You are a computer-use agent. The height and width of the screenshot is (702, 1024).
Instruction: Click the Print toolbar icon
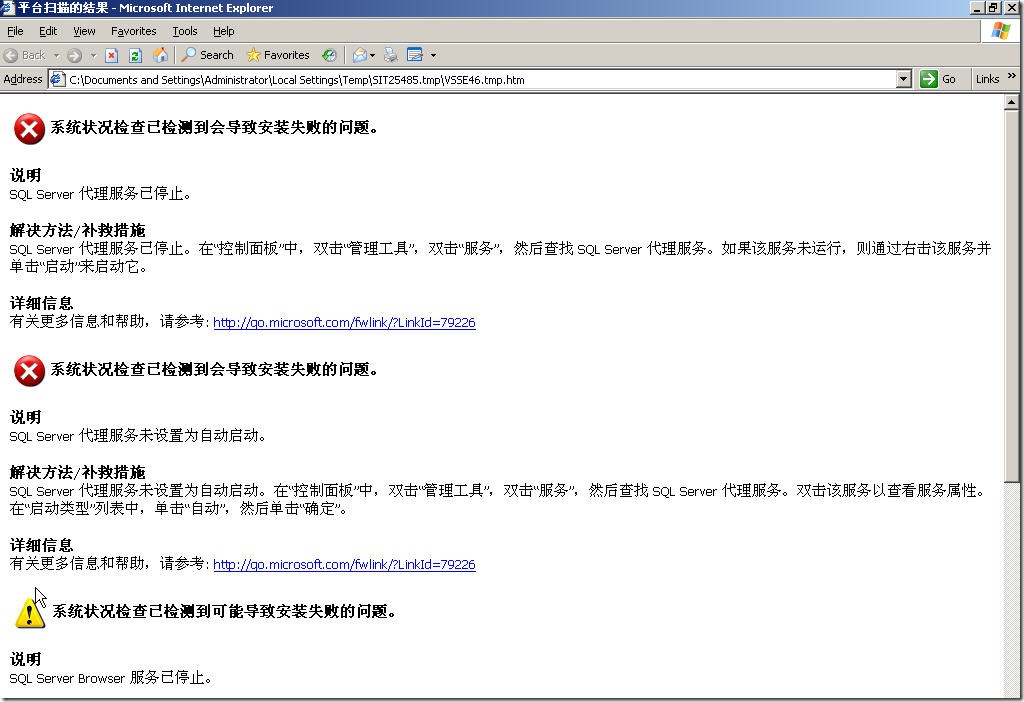click(391, 56)
